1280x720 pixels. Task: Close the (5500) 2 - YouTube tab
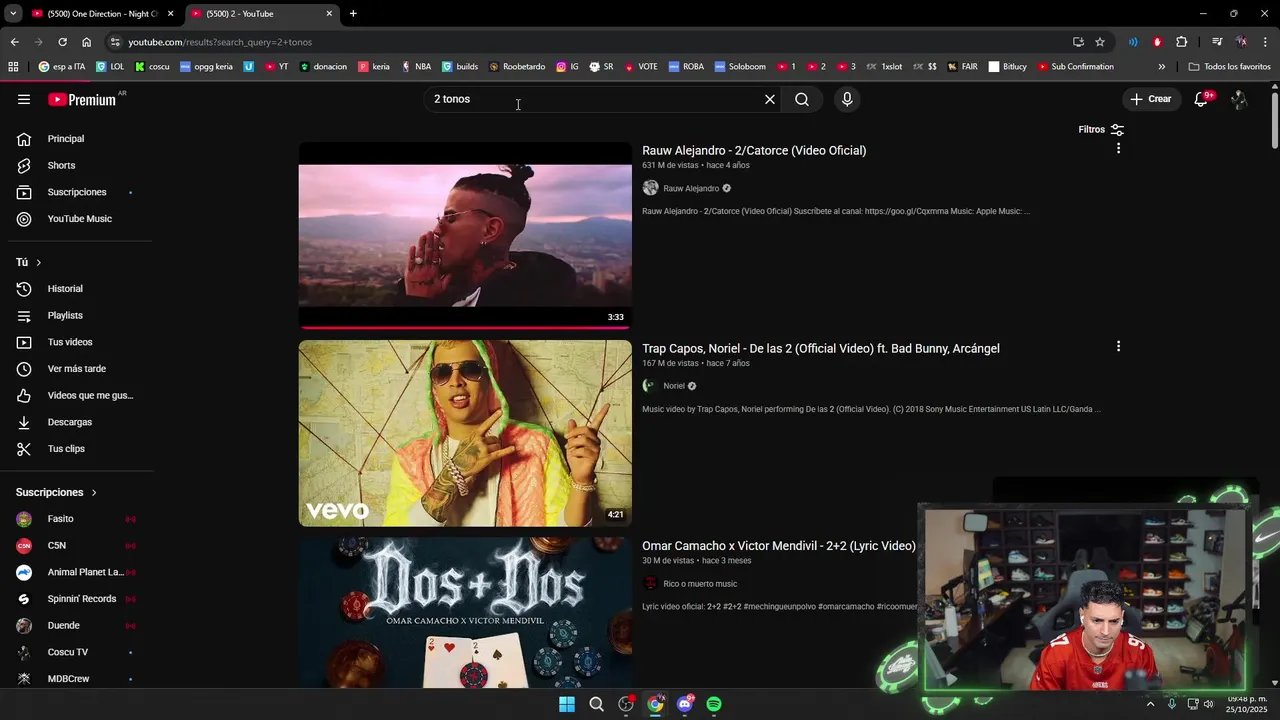(329, 14)
